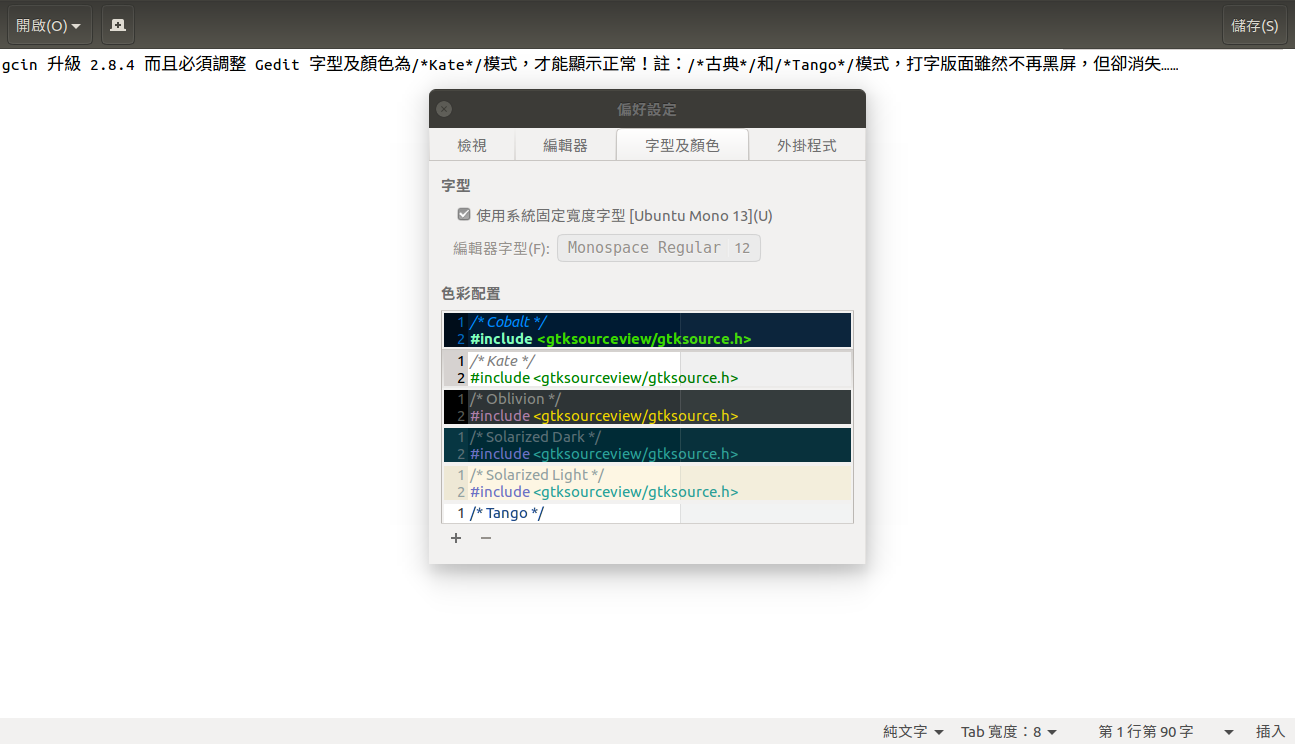The image size is (1295, 744).
Task: Open the 開啟 file dropdown
Action: pyautogui.click(x=49, y=25)
